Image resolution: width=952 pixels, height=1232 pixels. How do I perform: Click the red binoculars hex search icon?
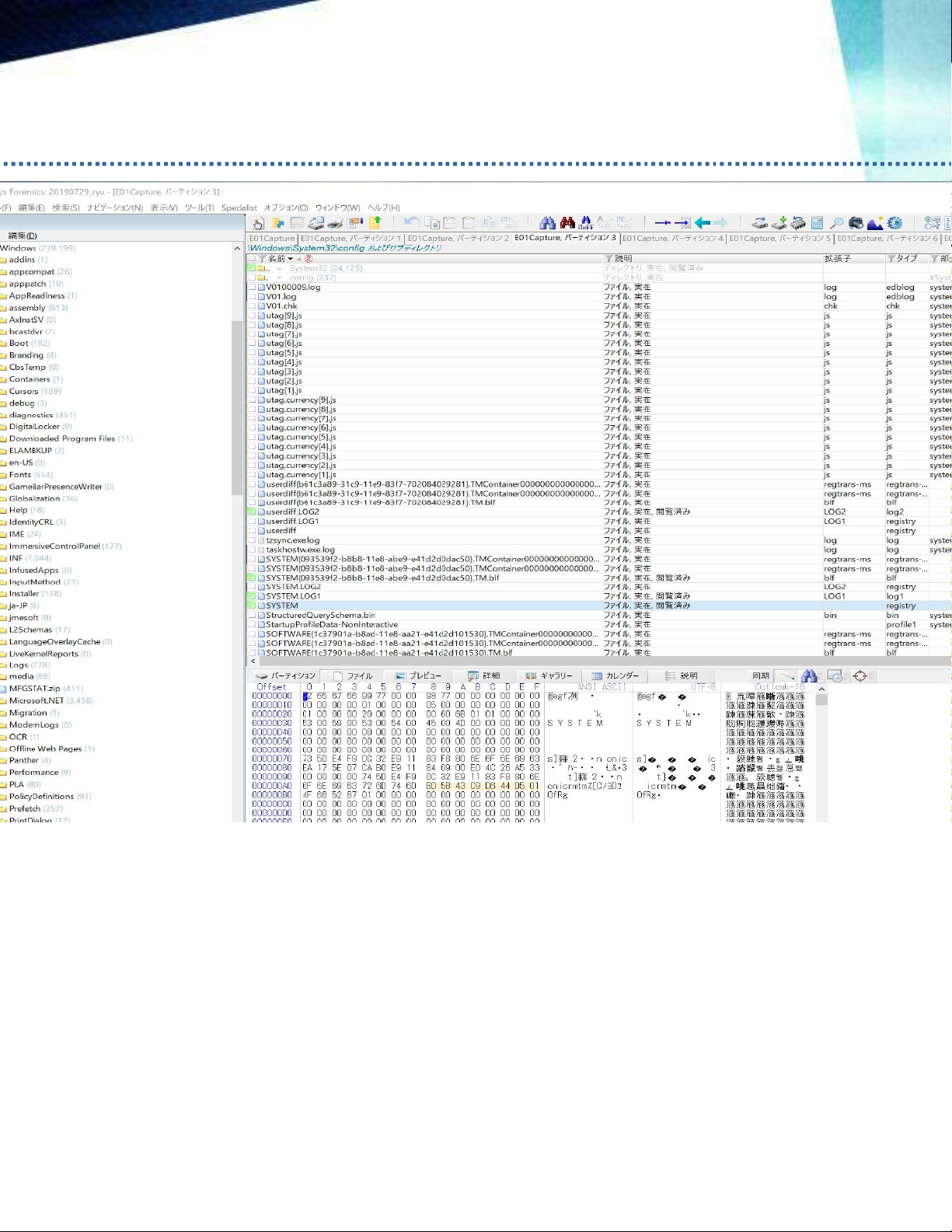pos(567,223)
